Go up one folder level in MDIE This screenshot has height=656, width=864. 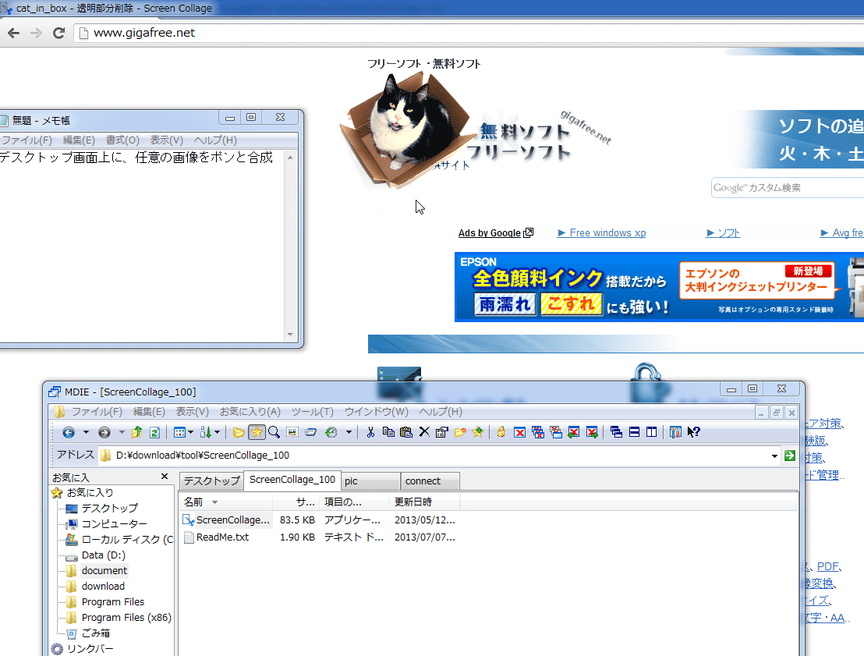tap(137, 432)
